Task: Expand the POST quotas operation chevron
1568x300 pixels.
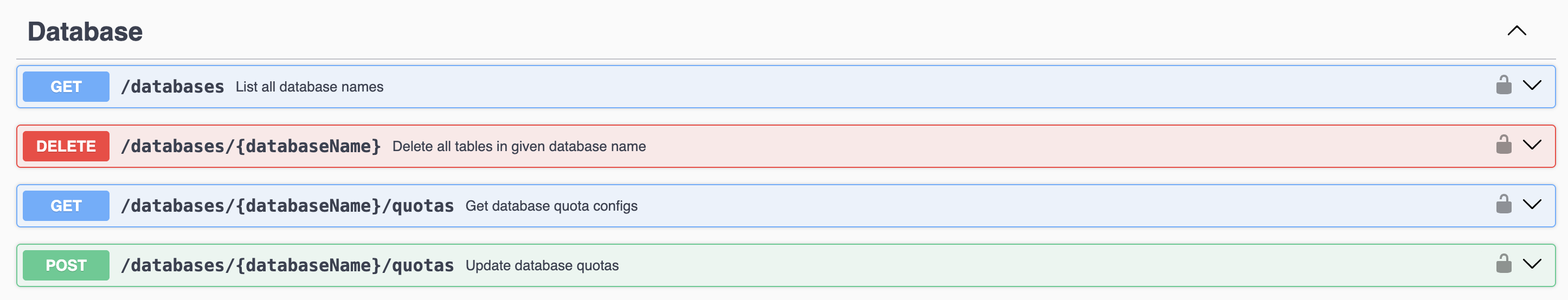Action: [1532, 264]
